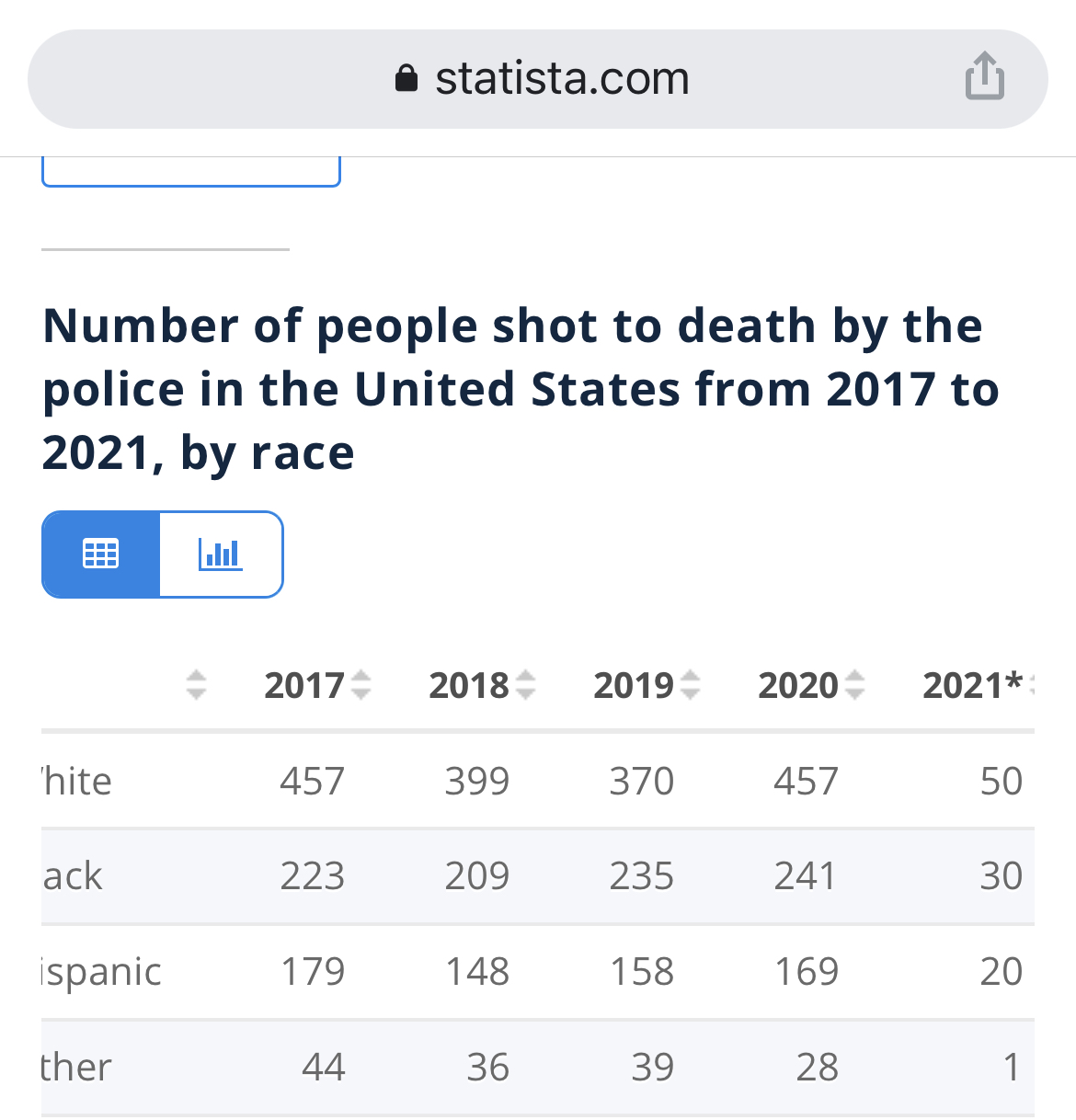Viewport: 1076px width, 1120px height.
Task: Tap the share icon in address bar
Action: (984, 76)
